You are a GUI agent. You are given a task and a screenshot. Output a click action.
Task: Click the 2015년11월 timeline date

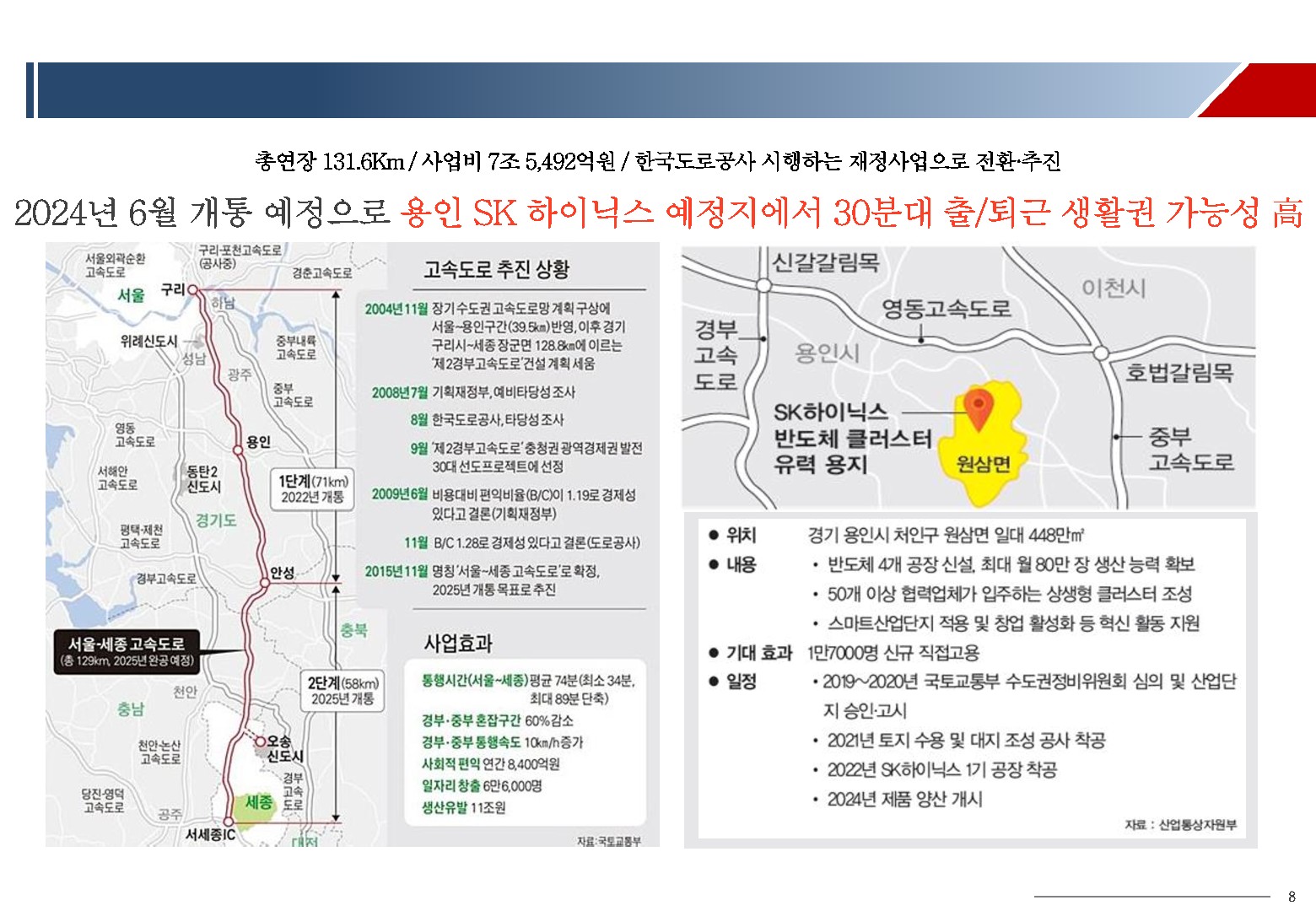coord(396,571)
